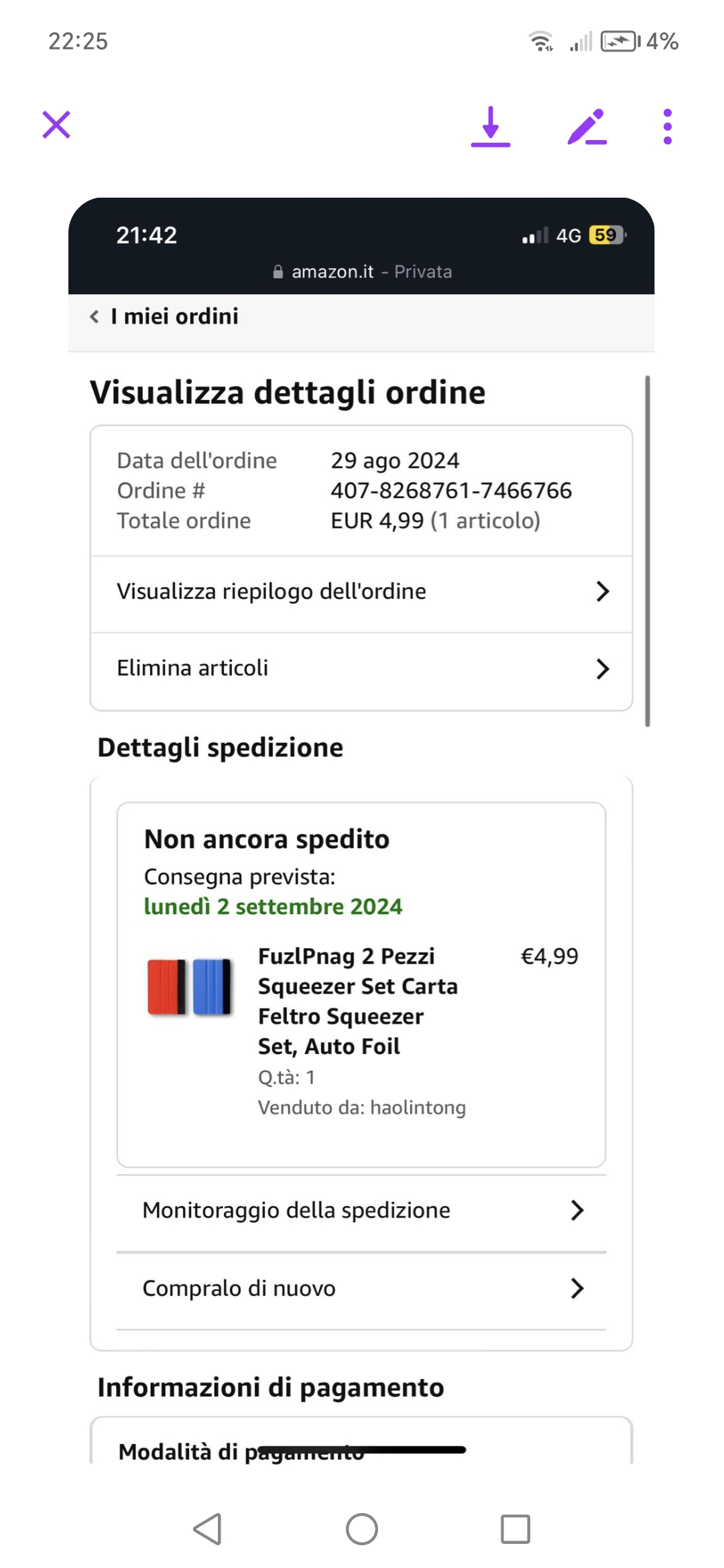Close the image viewer with X
This screenshot has width=724, height=1568.
[x=56, y=125]
